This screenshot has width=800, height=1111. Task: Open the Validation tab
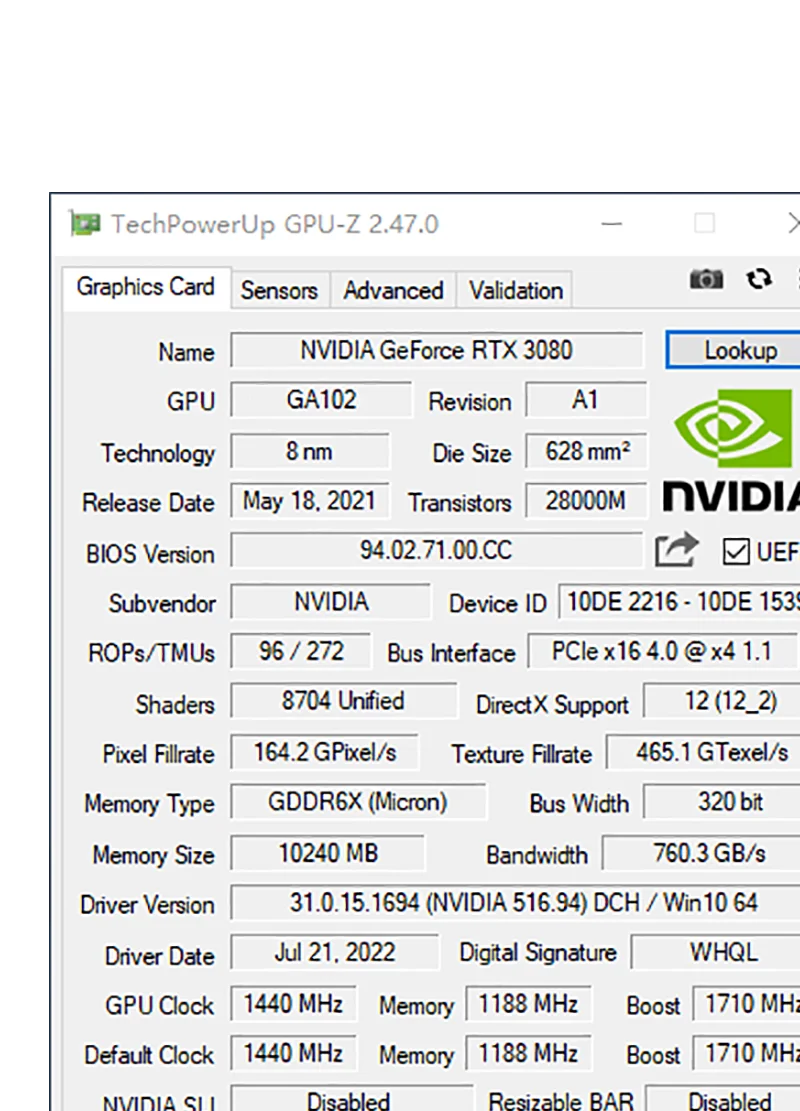click(x=516, y=291)
